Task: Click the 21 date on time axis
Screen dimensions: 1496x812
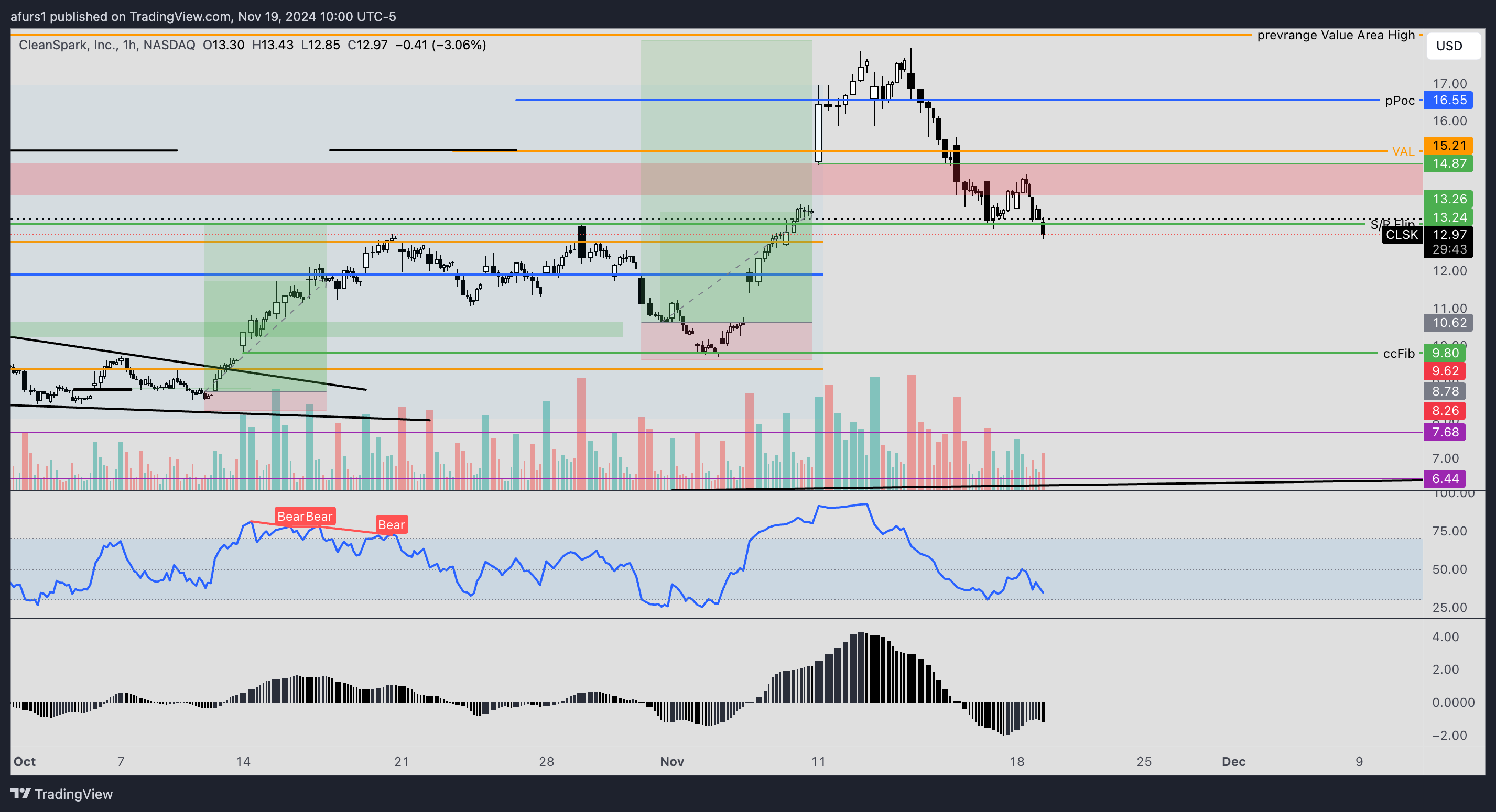Action: tap(402, 762)
